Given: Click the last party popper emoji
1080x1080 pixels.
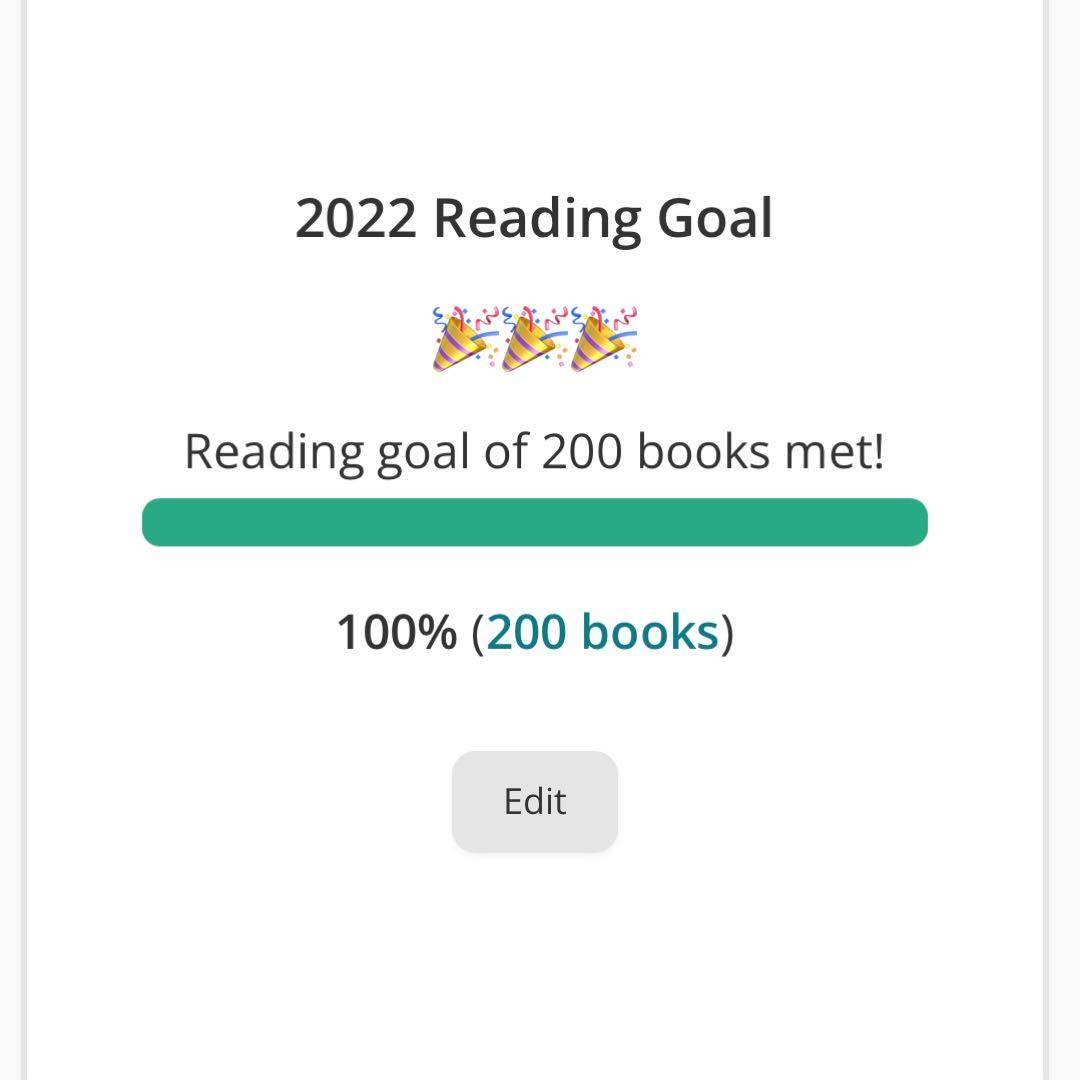Looking at the screenshot, I should 604,340.
